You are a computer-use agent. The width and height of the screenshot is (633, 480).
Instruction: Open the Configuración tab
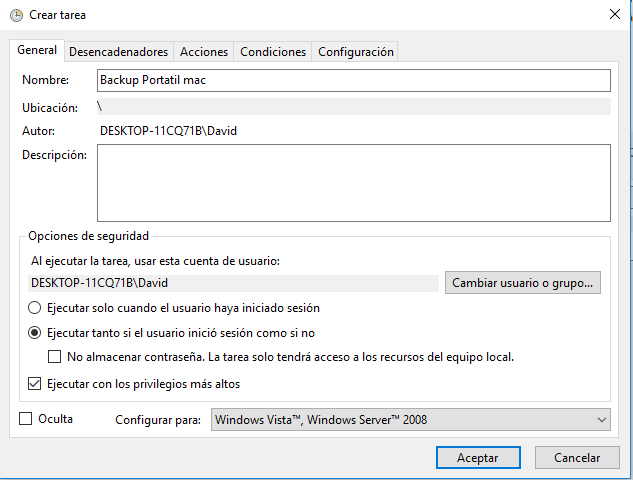tap(356, 52)
